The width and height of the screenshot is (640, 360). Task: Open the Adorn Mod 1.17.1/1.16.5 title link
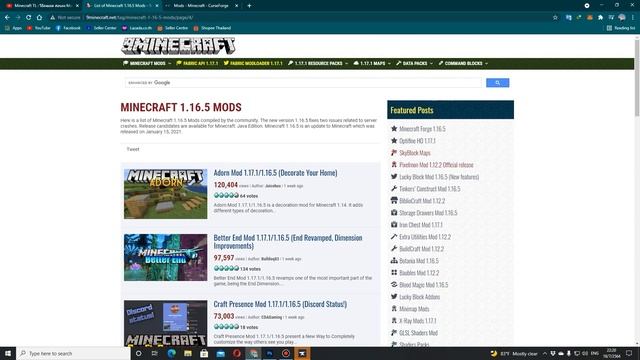coord(276,173)
